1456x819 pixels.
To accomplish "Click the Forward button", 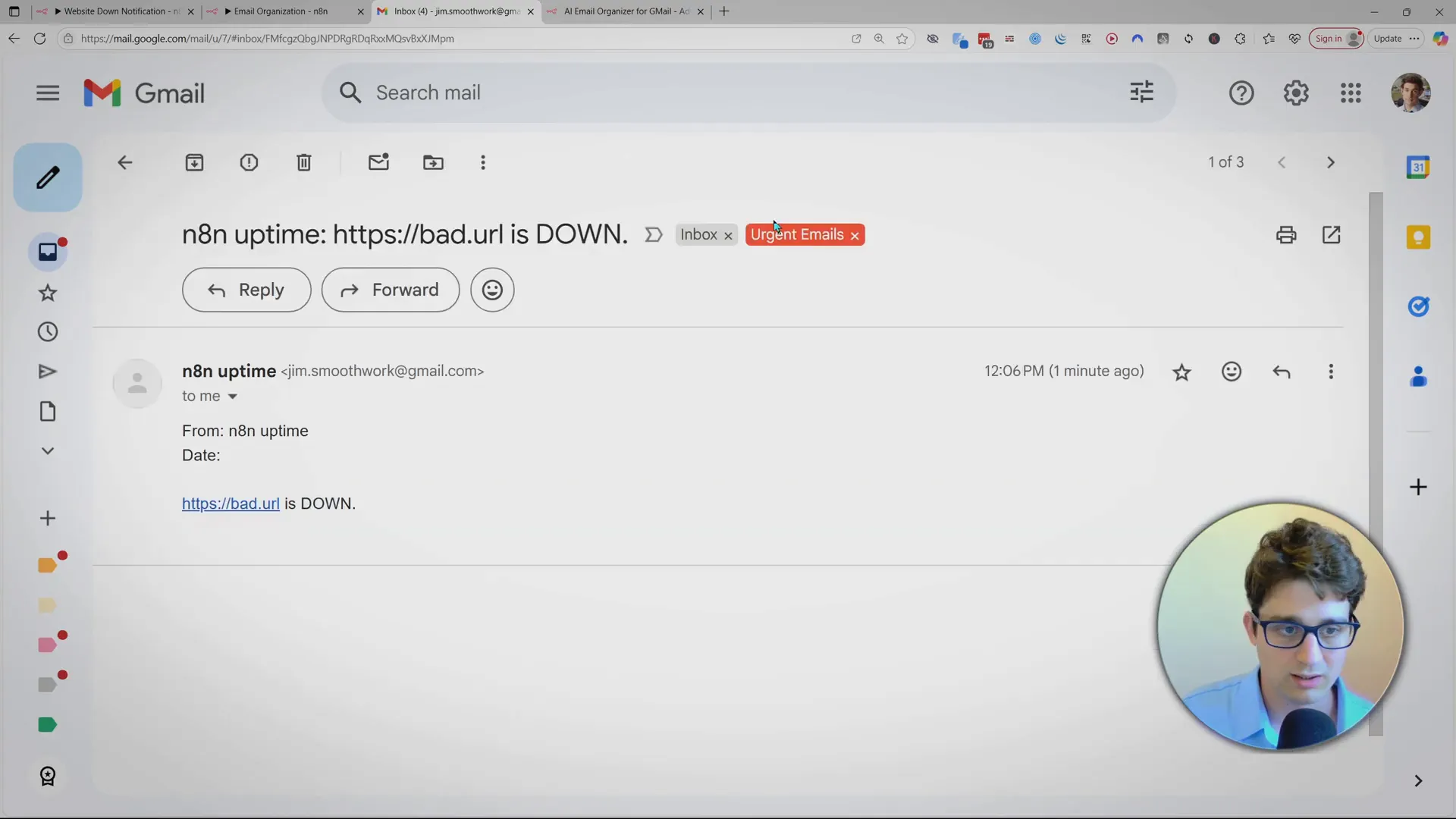I will (391, 290).
